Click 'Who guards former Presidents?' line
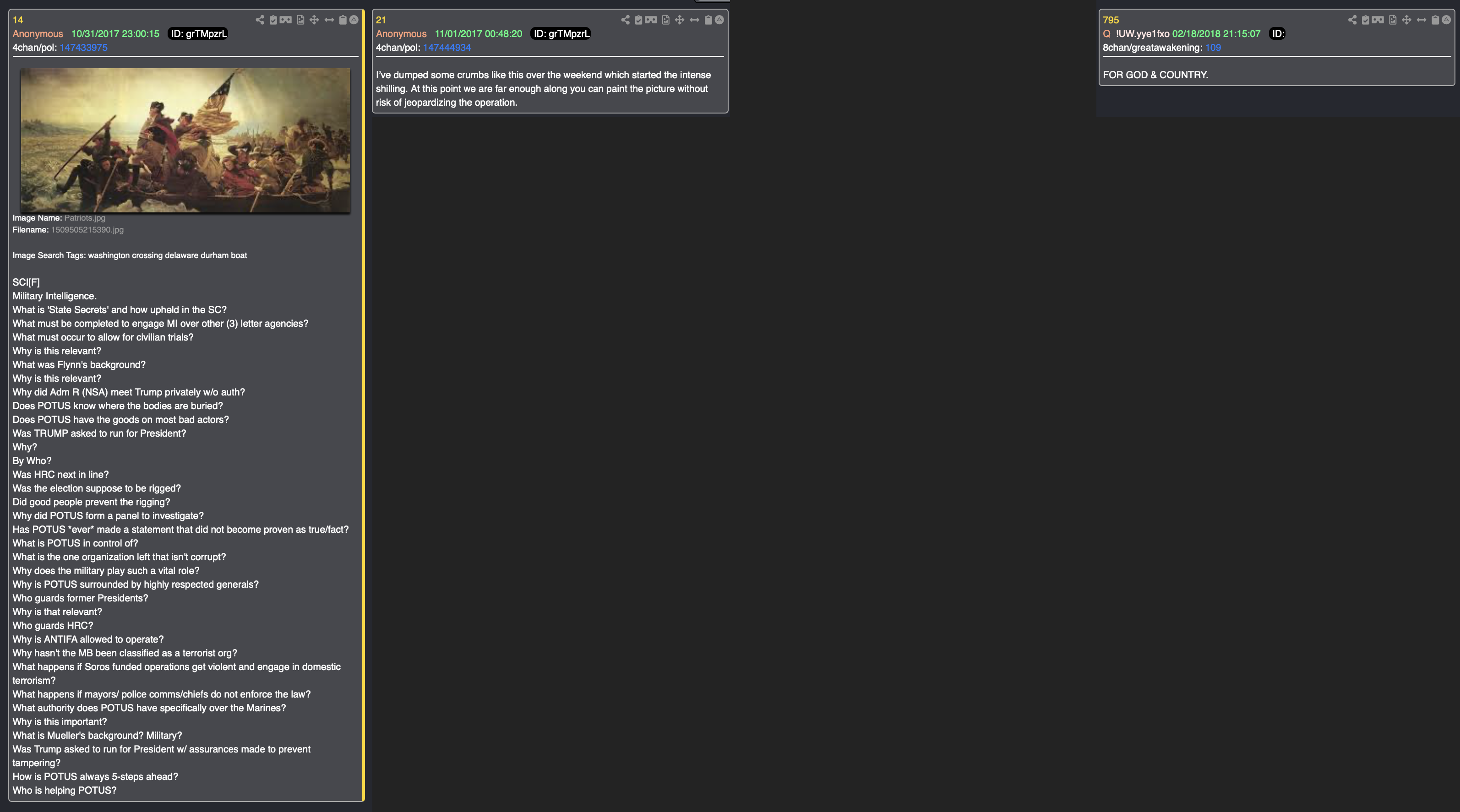The height and width of the screenshot is (812, 1460). click(x=80, y=598)
